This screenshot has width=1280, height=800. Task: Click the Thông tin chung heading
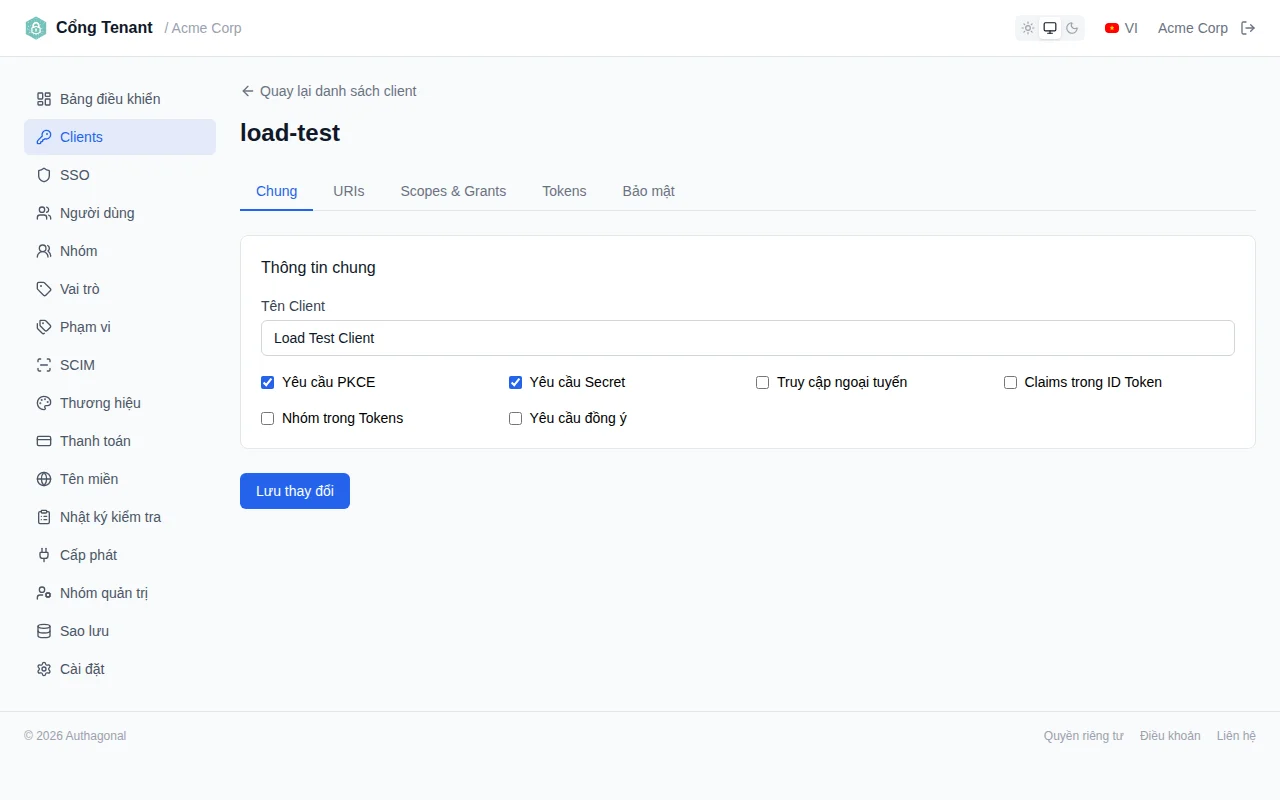pyautogui.click(x=318, y=268)
